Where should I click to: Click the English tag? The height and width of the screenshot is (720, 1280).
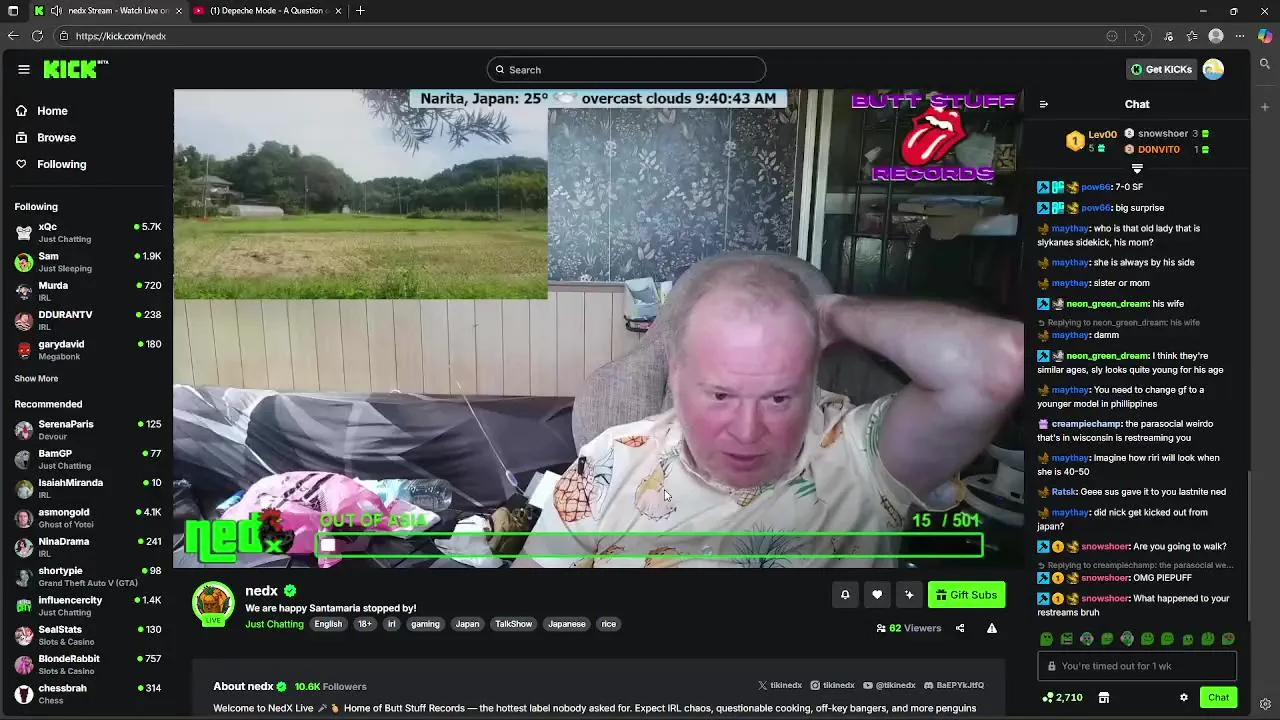328,624
